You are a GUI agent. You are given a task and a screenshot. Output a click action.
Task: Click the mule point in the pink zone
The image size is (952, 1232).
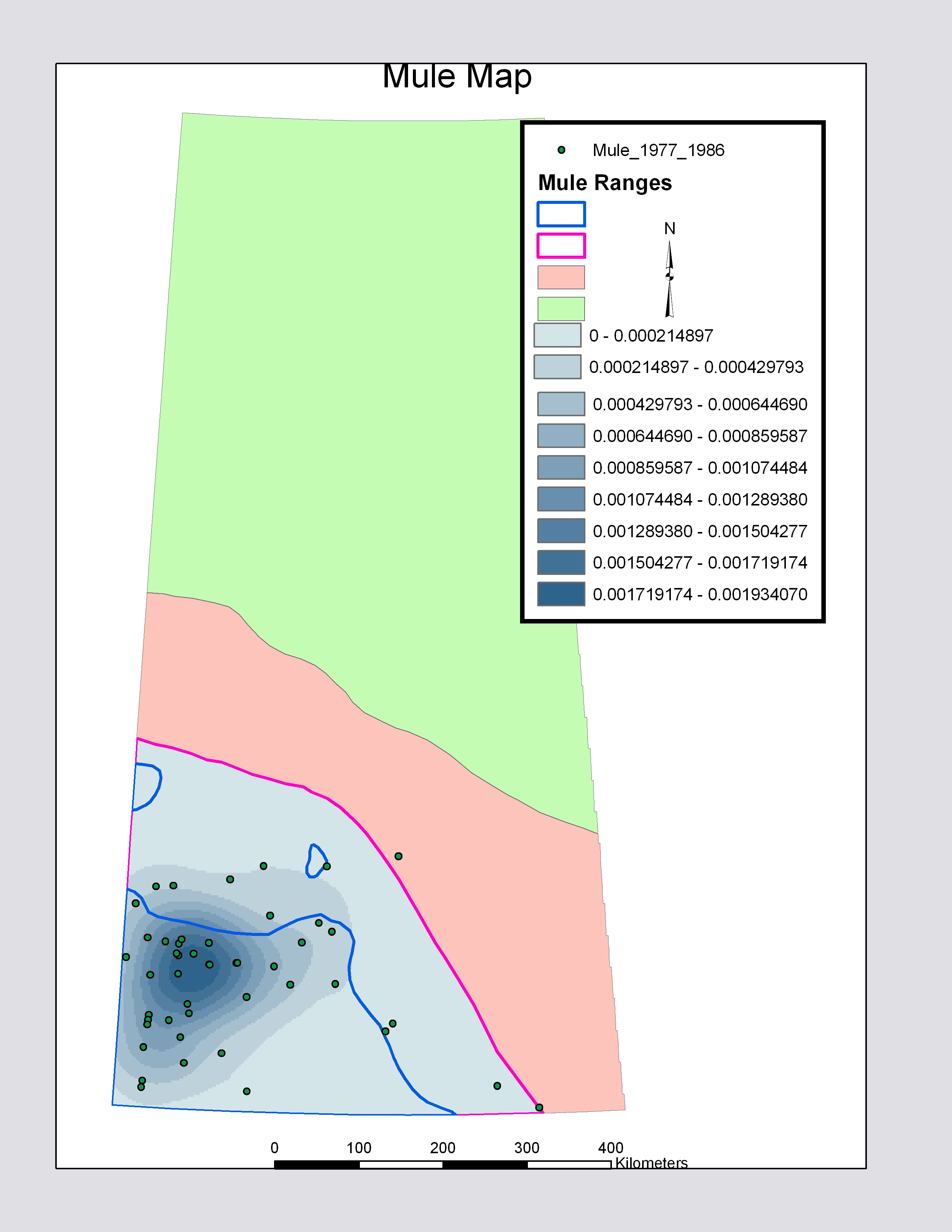coord(398,856)
